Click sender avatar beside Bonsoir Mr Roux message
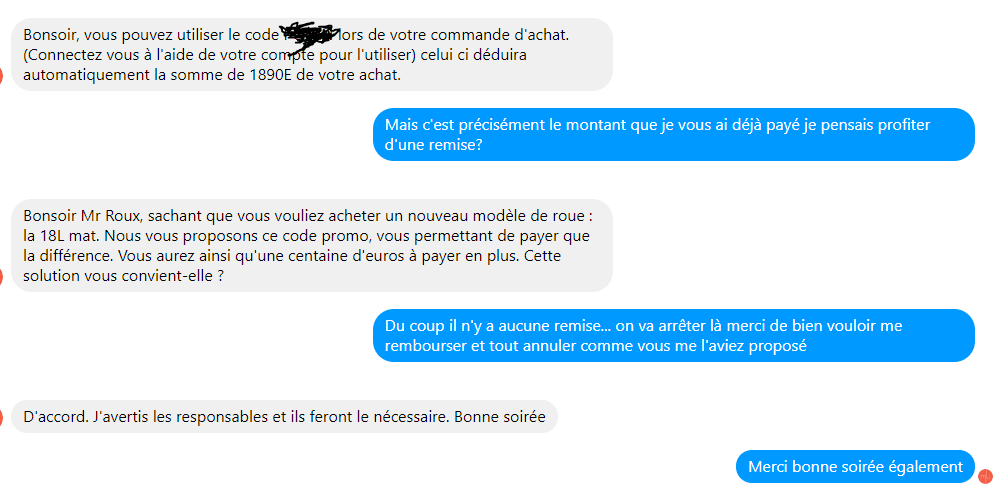Image resolution: width=1001 pixels, height=490 pixels. pyautogui.click(x=1, y=277)
